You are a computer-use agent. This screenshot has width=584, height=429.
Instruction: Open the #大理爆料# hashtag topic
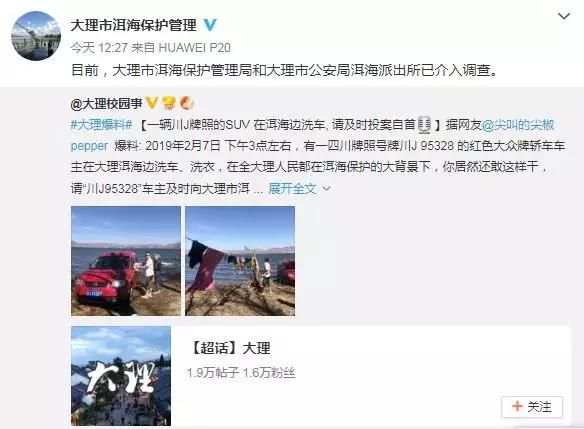(102, 124)
